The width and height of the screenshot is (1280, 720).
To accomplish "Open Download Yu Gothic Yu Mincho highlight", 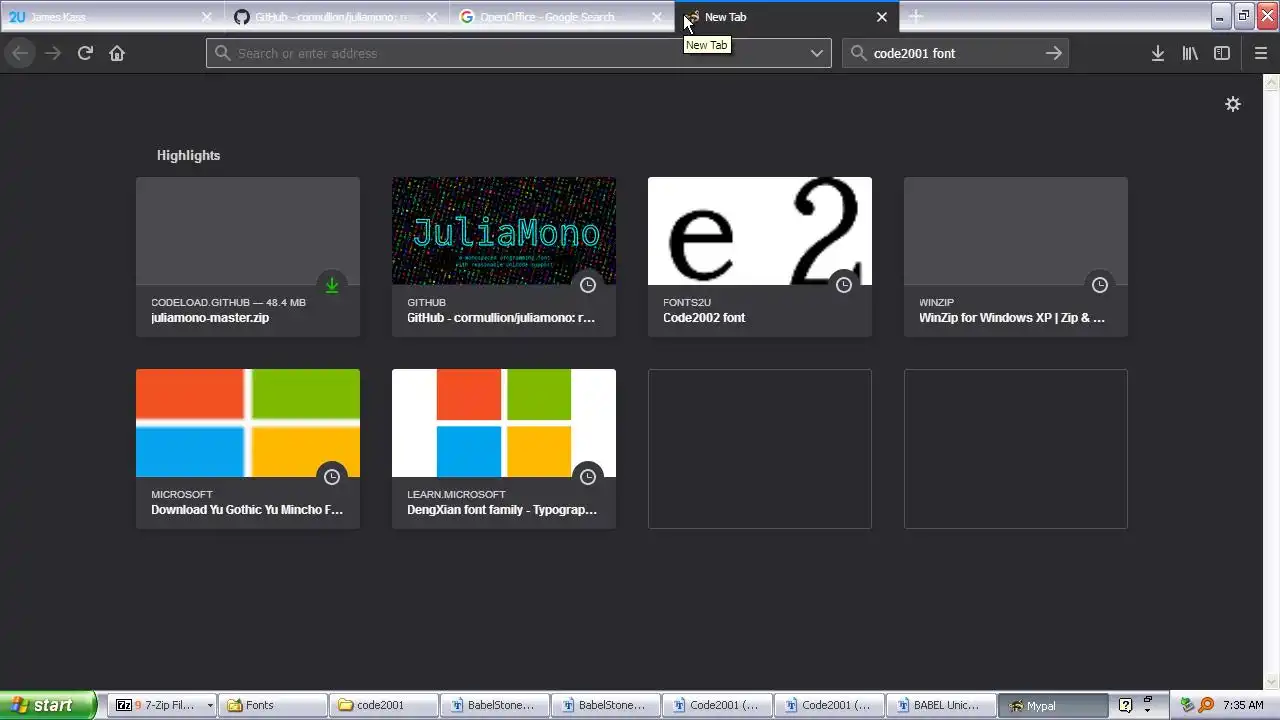I will (248, 449).
